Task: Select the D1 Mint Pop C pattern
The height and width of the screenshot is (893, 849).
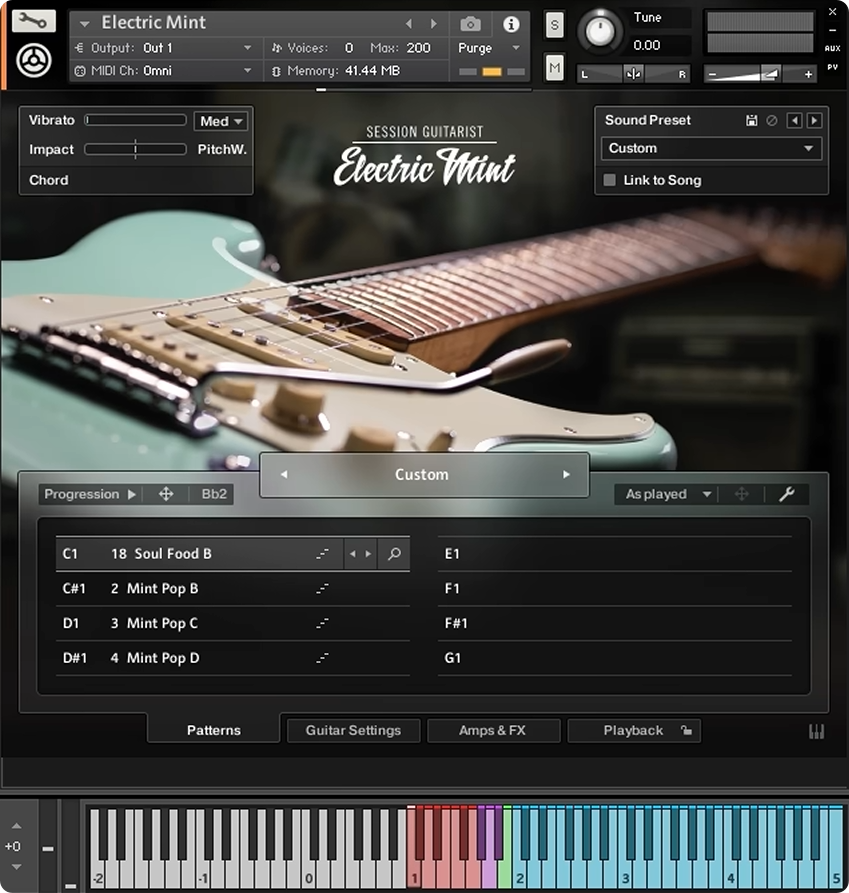Action: pyautogui.click(x=232, y=623)
